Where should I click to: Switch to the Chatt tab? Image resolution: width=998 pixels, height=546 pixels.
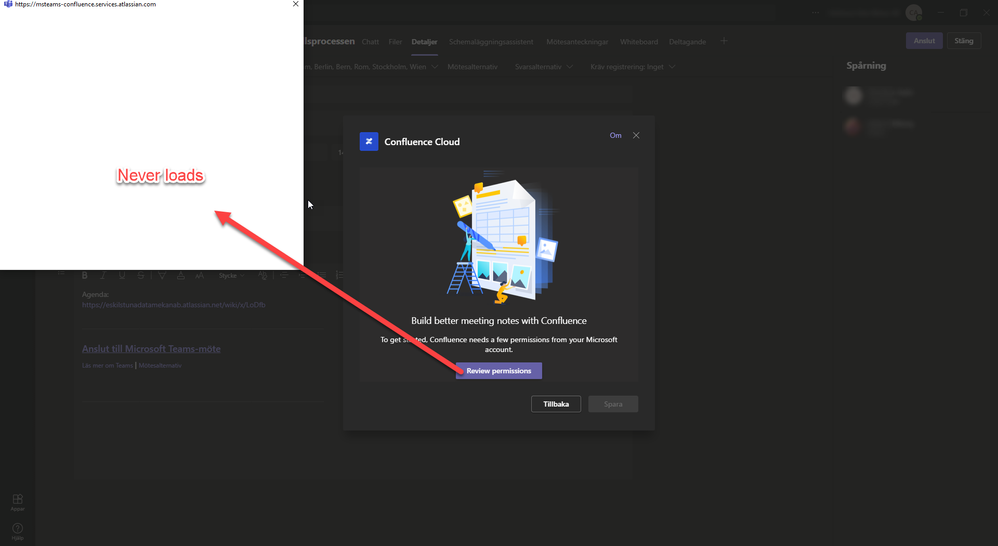click(370, 42)
